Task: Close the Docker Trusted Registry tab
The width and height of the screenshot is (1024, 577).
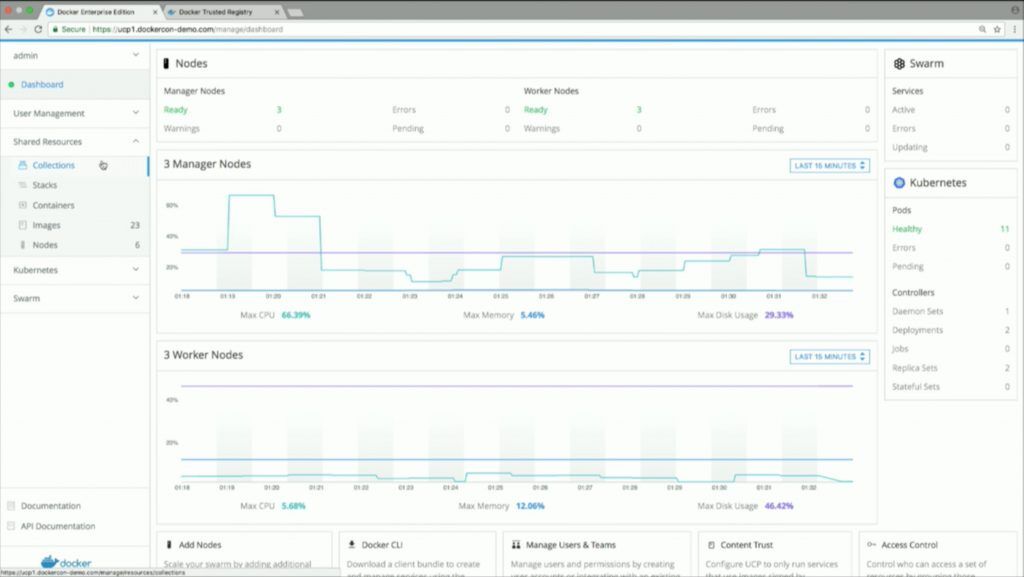Action: [277, 12]
